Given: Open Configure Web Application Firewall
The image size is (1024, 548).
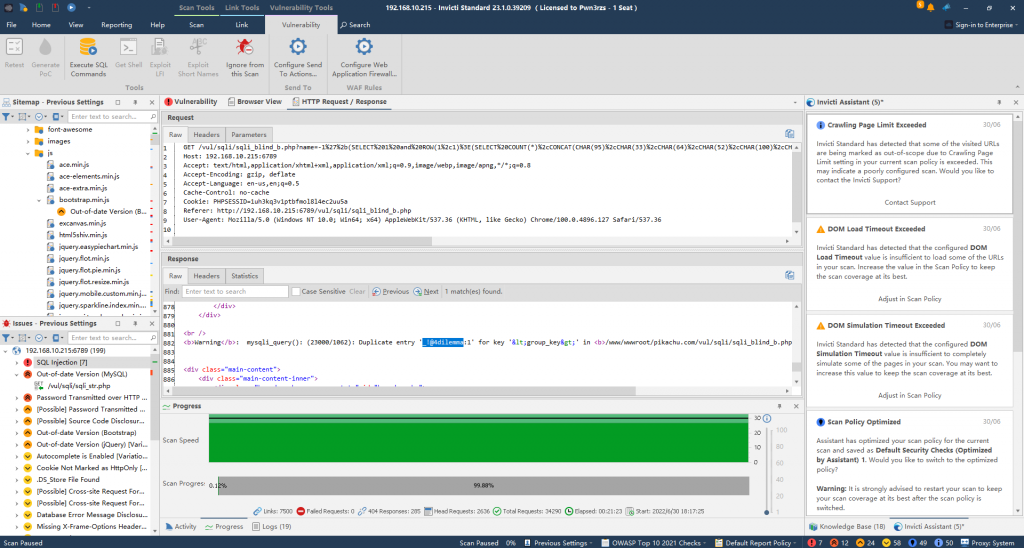Looking at the screenshot, I should tap(363, 47).
